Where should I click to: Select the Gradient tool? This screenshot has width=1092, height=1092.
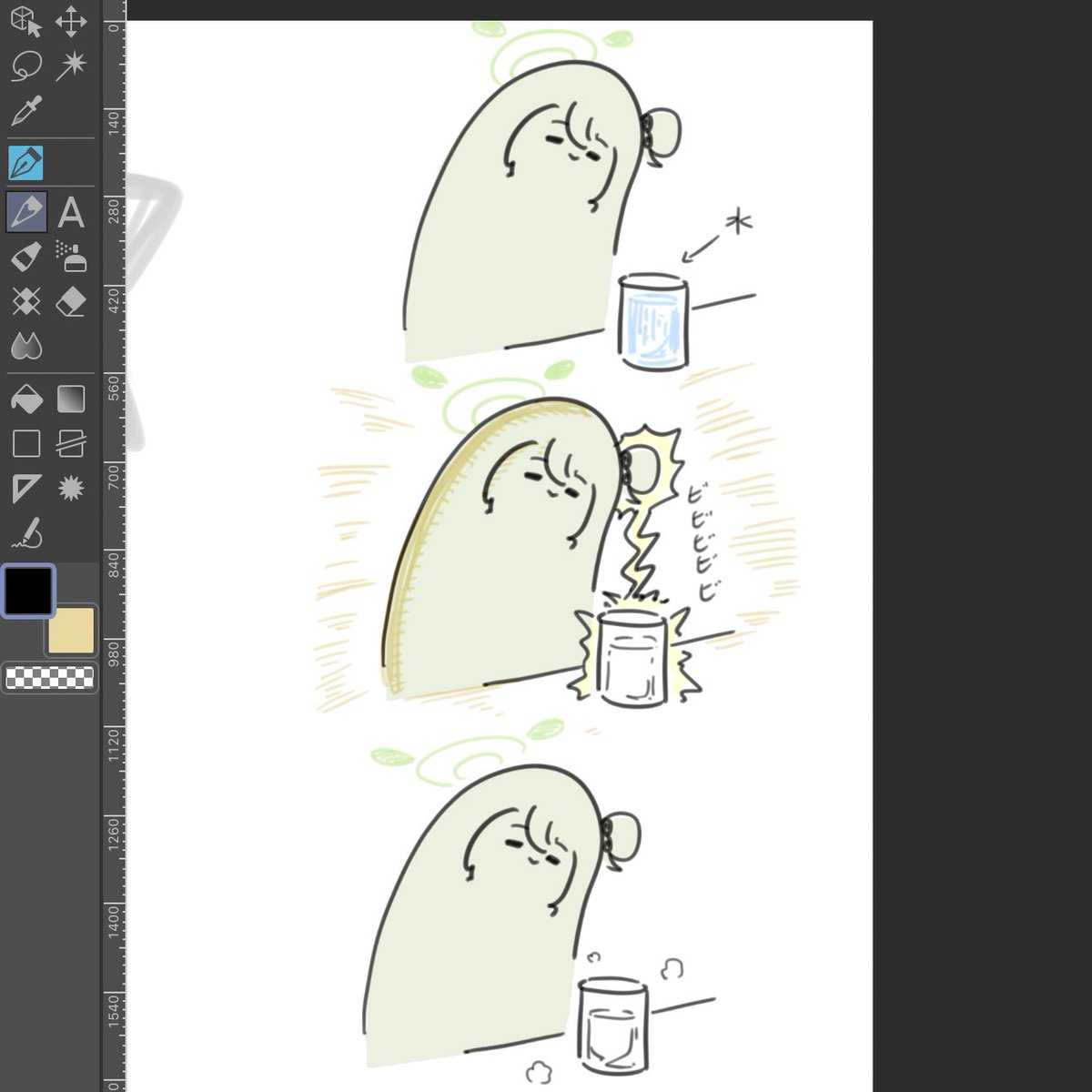pos(71,399)
